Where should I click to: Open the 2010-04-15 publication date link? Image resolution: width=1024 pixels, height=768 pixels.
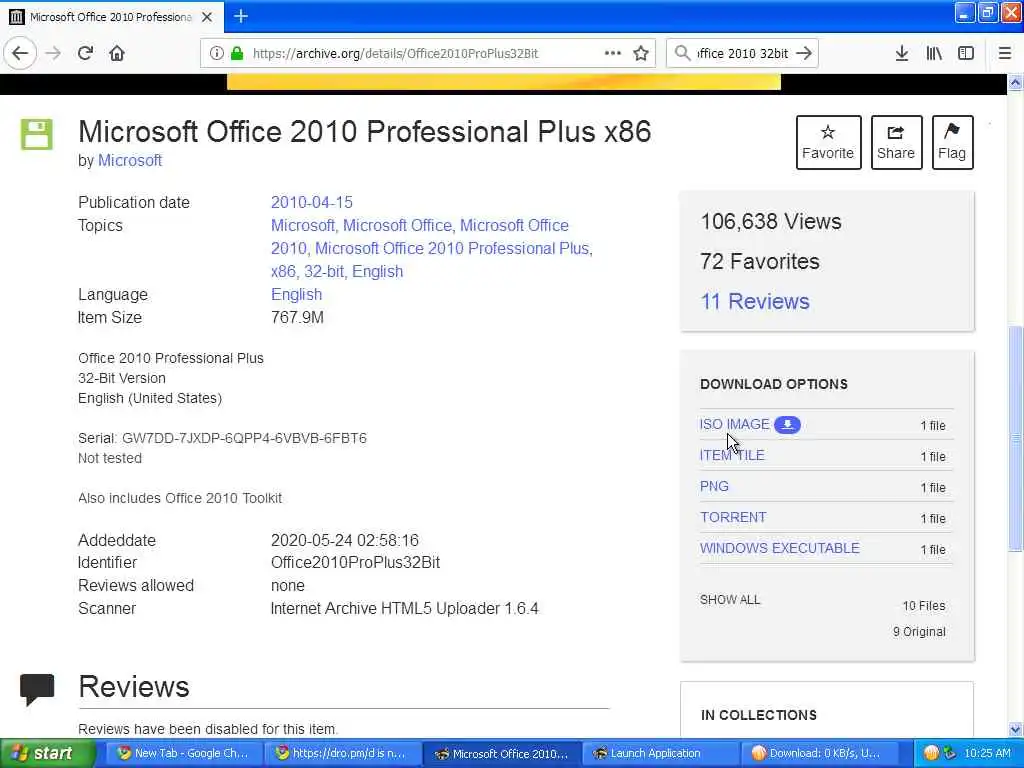tap(312, 202)
